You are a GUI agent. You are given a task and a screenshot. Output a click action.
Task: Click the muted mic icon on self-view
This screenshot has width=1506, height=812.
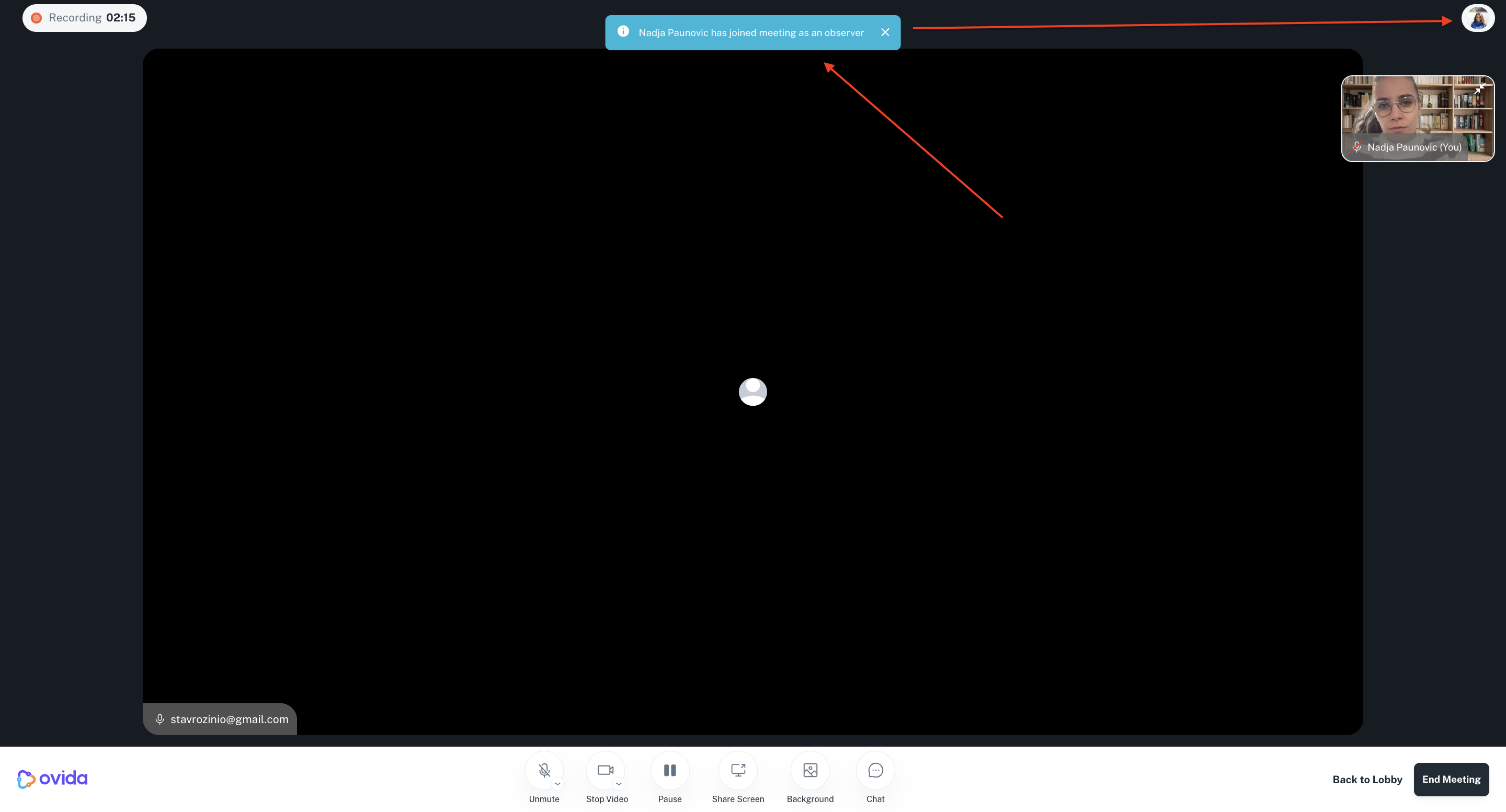pos(1356,147)
